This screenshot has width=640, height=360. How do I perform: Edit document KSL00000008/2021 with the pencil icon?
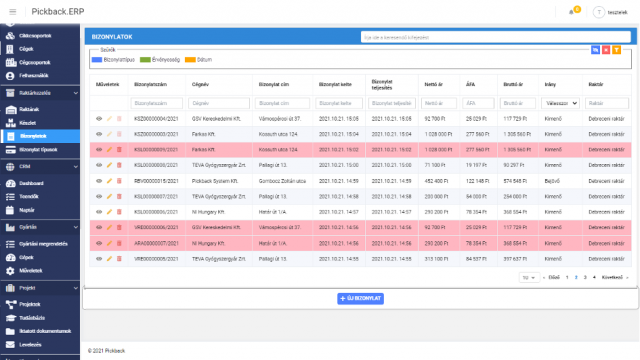coord(109,165)
